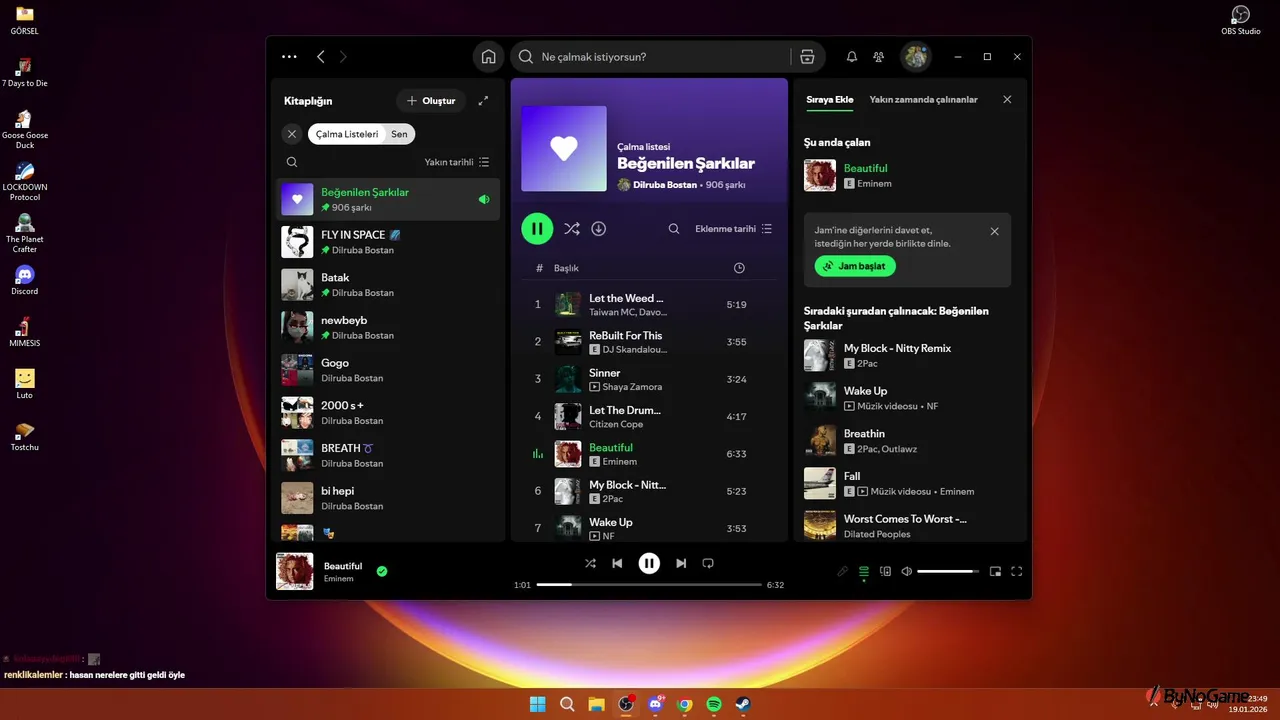This screenshot has height=720, width=1280.
Task: Skip to next track
Action: click(x=681, y=563)
